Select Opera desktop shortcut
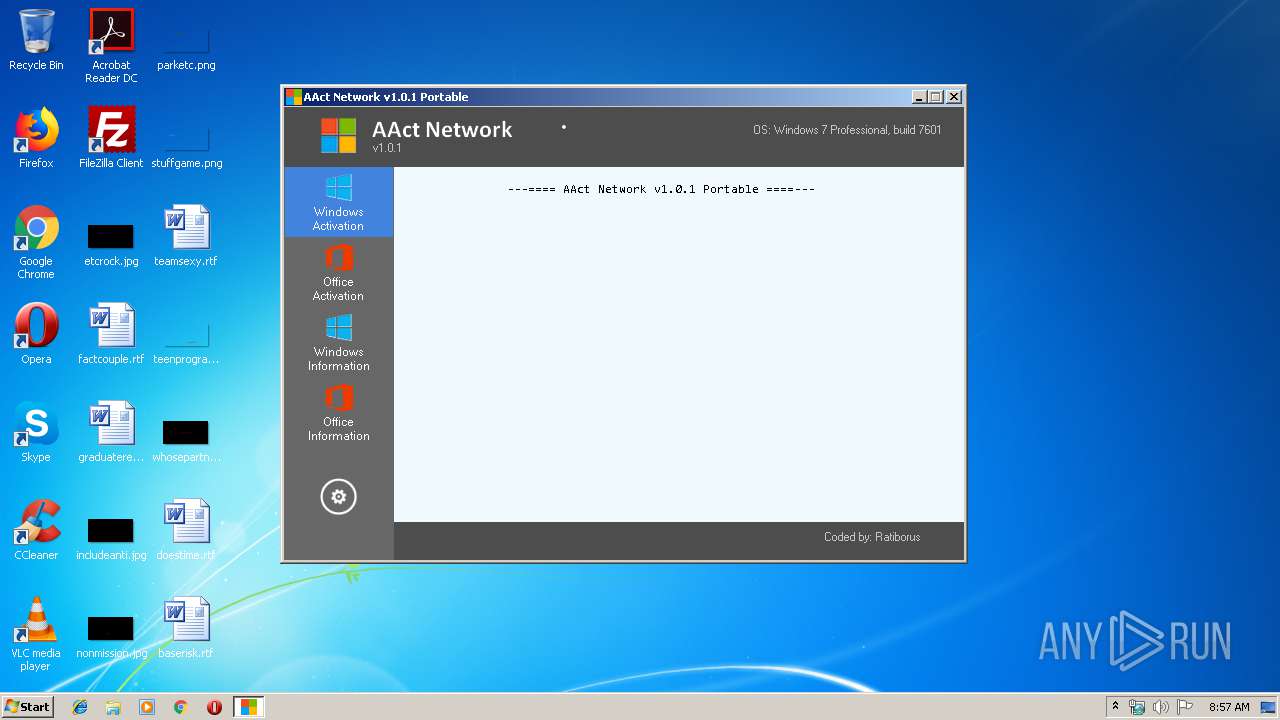 36,334
